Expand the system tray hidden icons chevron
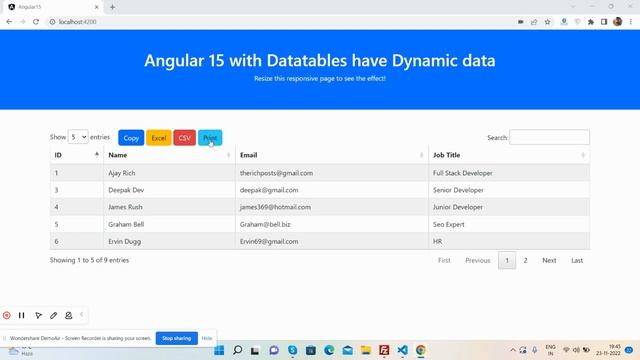Viewport: 640px width, 360px height. pyautogui.click(x=513, y=350)
